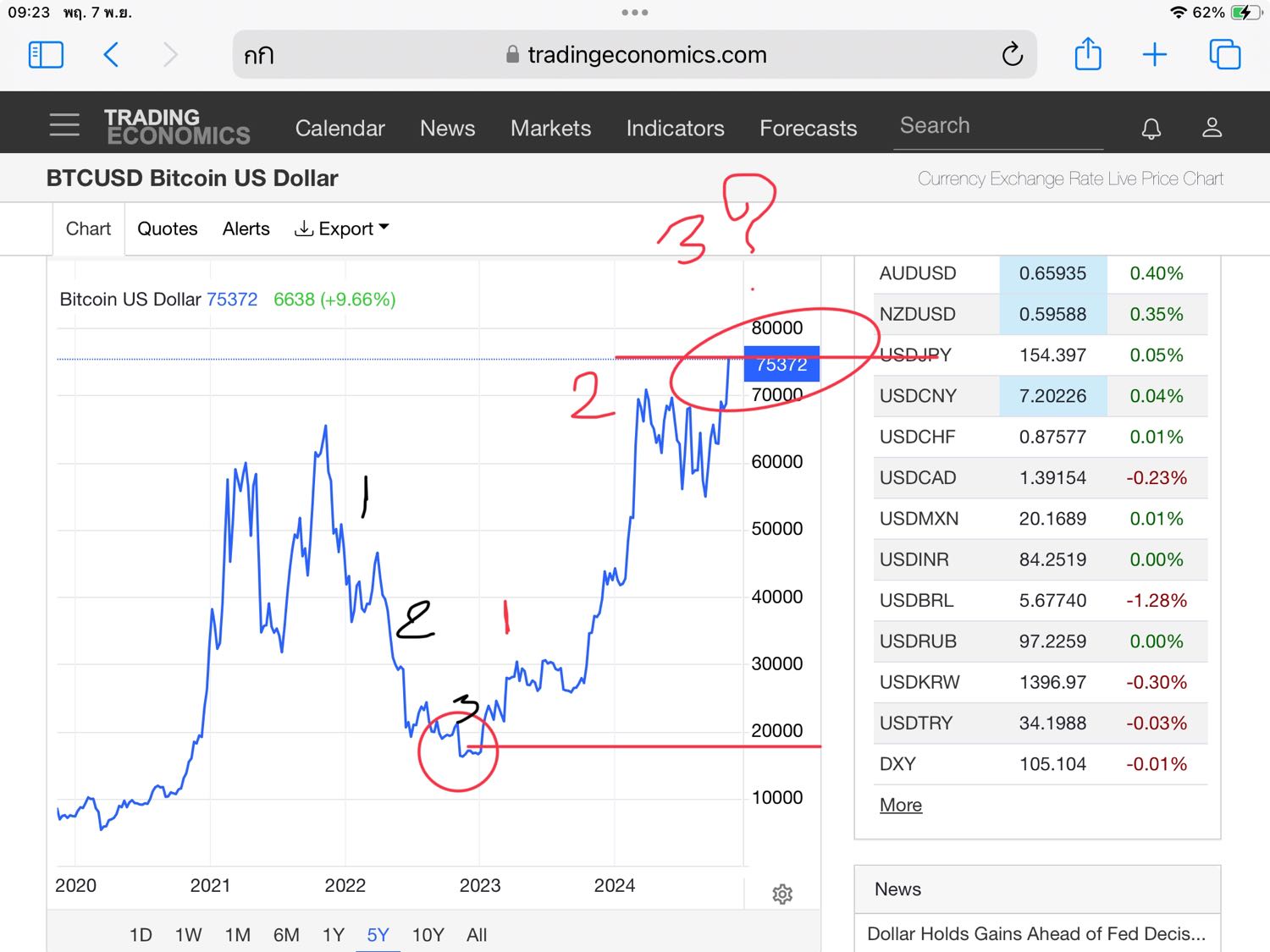Open the notifications bell
The width and height of the screenshot is (1270, 952).
[x=1151, y=128]
